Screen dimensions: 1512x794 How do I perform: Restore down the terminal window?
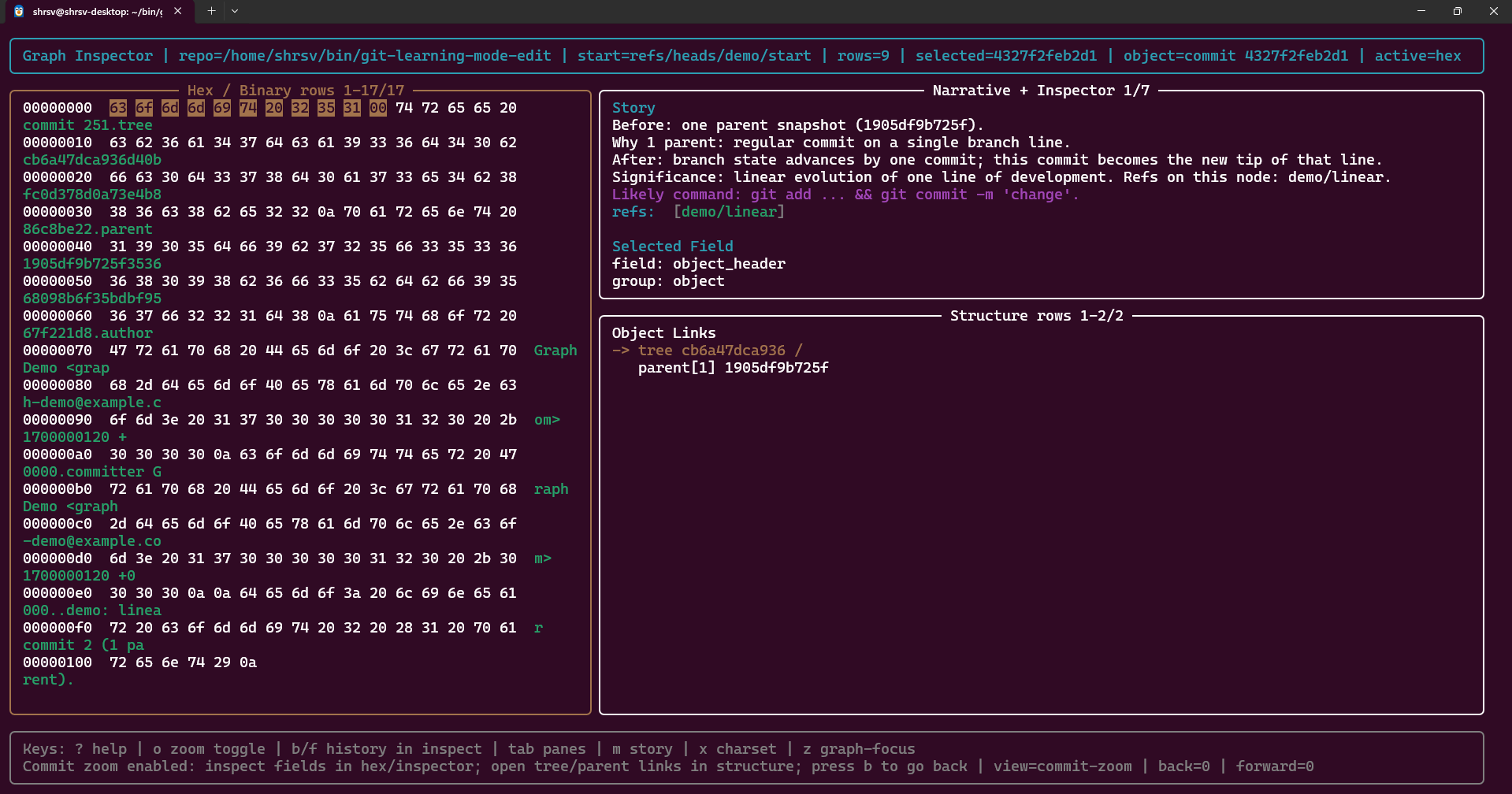coord(1458,11)
